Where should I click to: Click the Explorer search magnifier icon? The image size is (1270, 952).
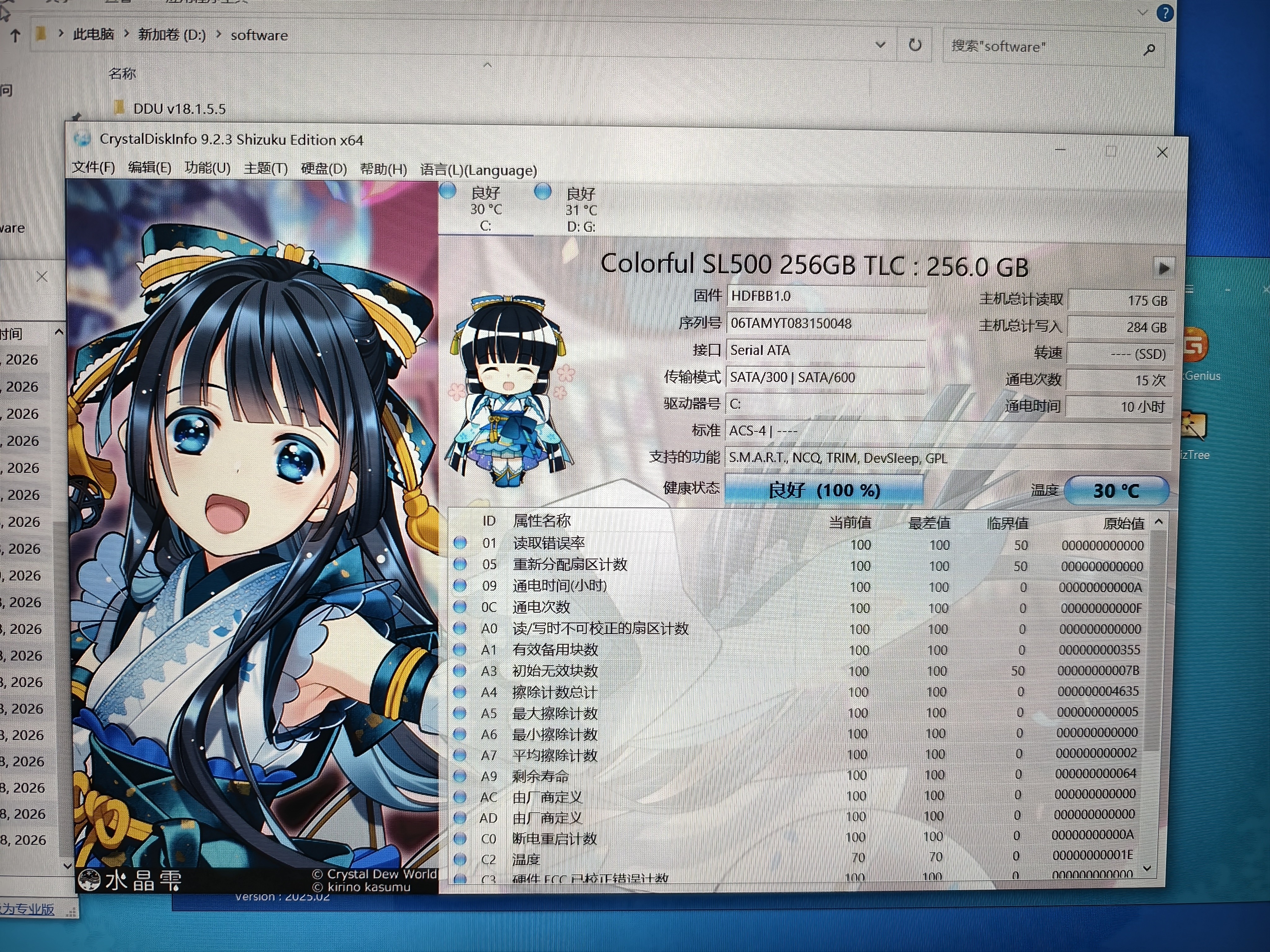click(1149, 50)
